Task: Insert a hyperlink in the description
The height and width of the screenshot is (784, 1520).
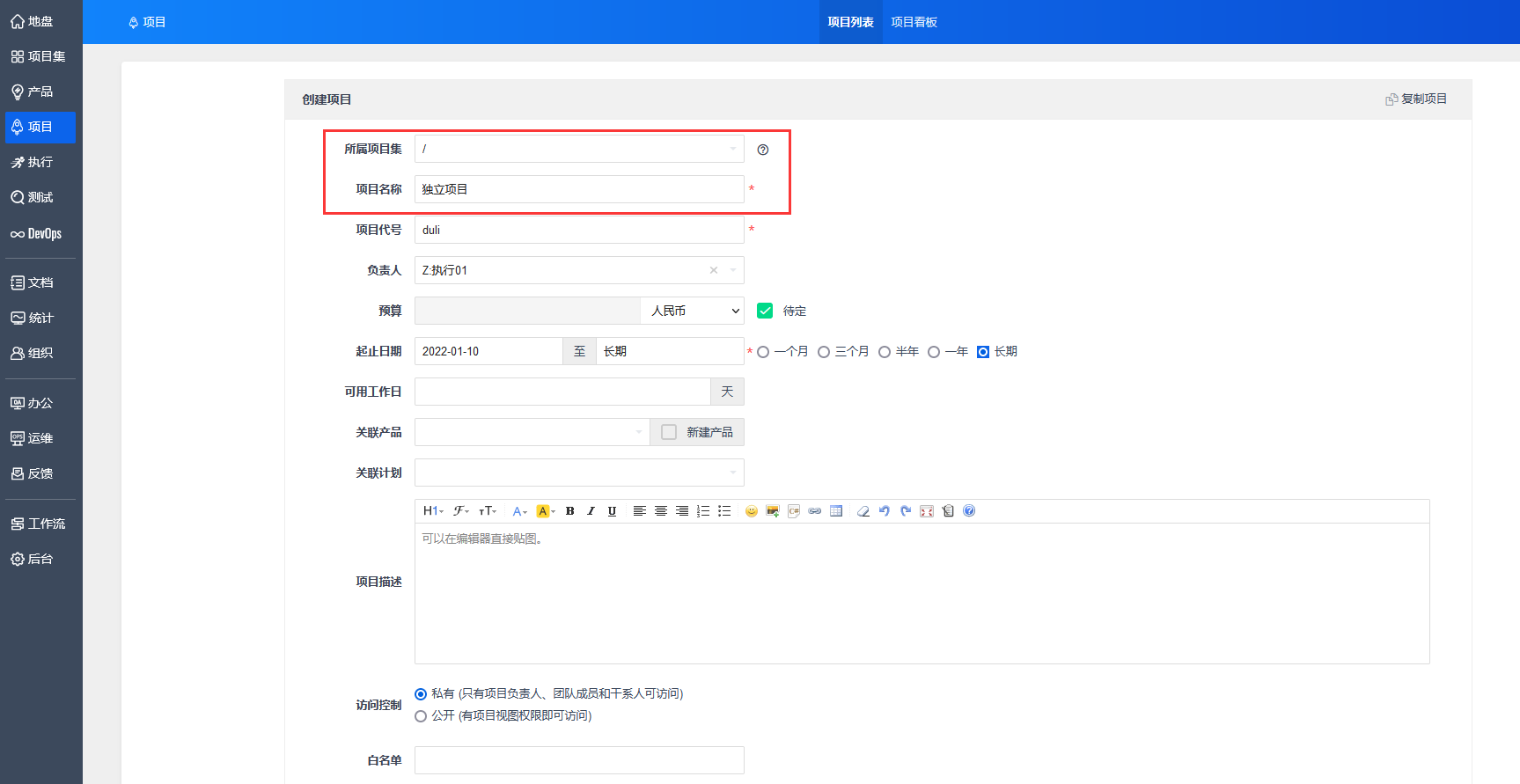Action: click(815, 511)
